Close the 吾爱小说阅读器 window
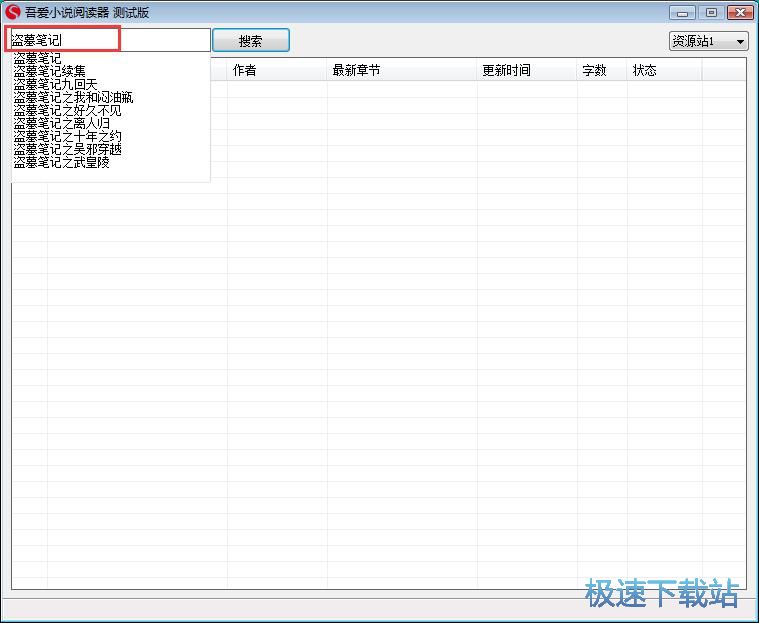759x623 pixels. 740,13
